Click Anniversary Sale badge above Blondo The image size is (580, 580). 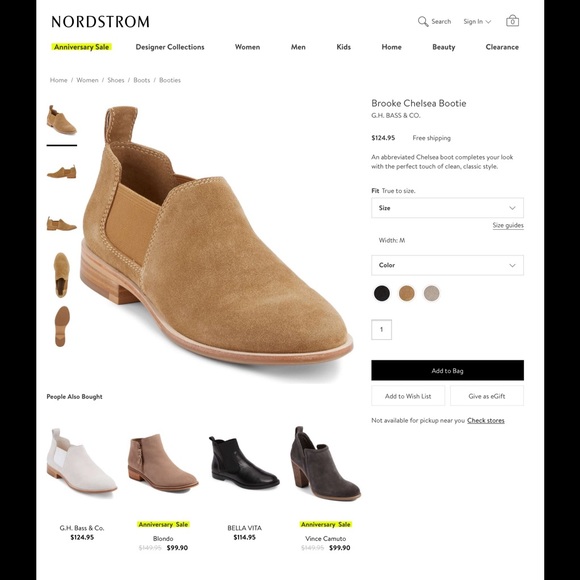pyautogui.click(x=163, y=525)
